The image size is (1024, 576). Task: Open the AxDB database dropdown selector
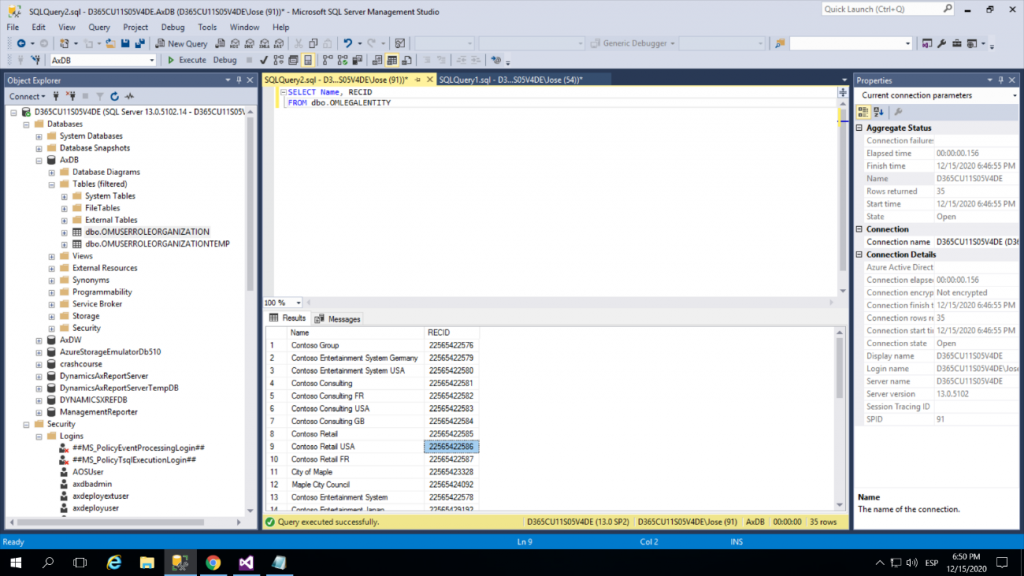click(151, 60)
